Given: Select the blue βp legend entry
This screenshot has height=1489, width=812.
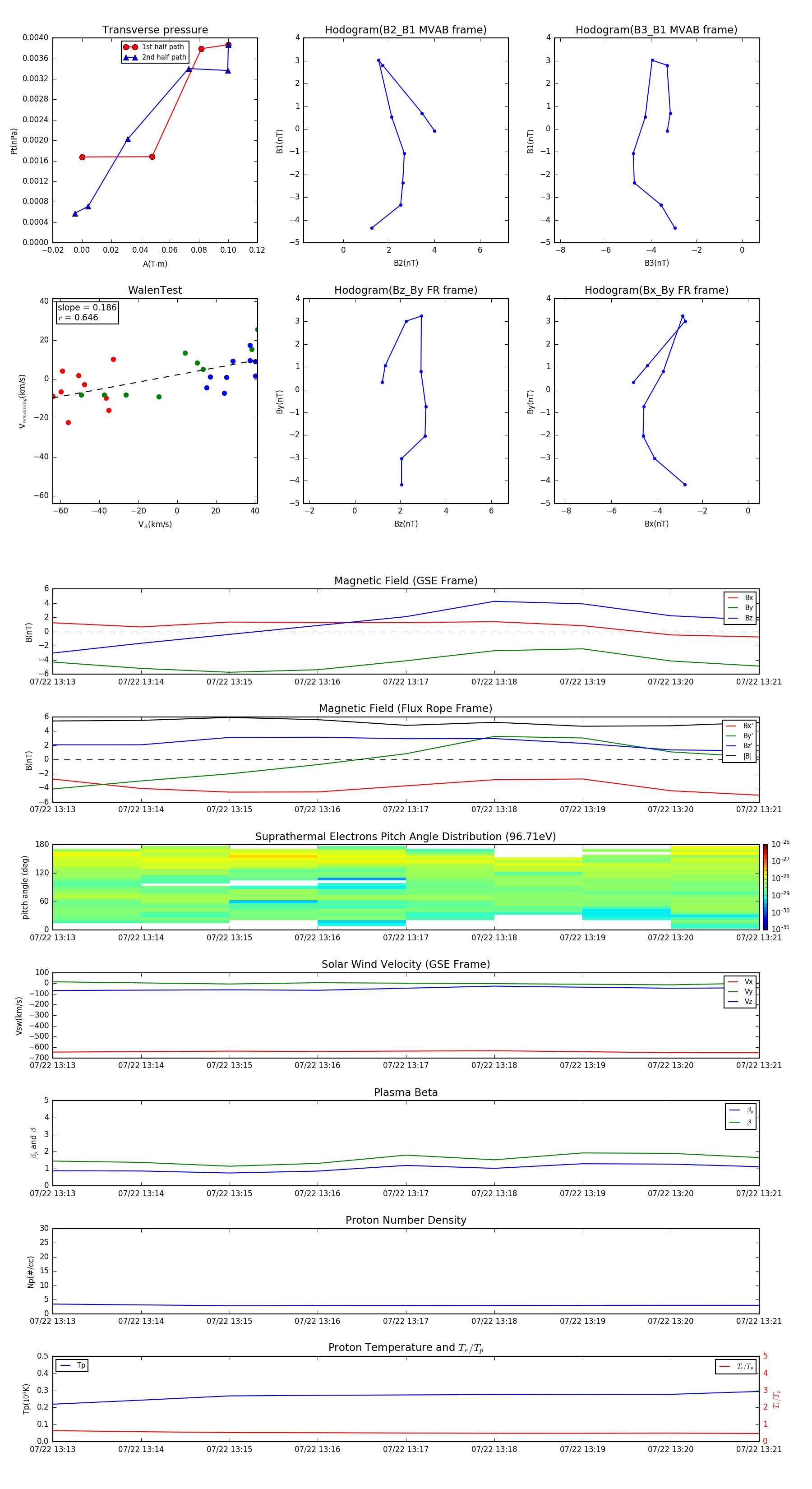Looking at the screenshot, I should [741, 1110].
